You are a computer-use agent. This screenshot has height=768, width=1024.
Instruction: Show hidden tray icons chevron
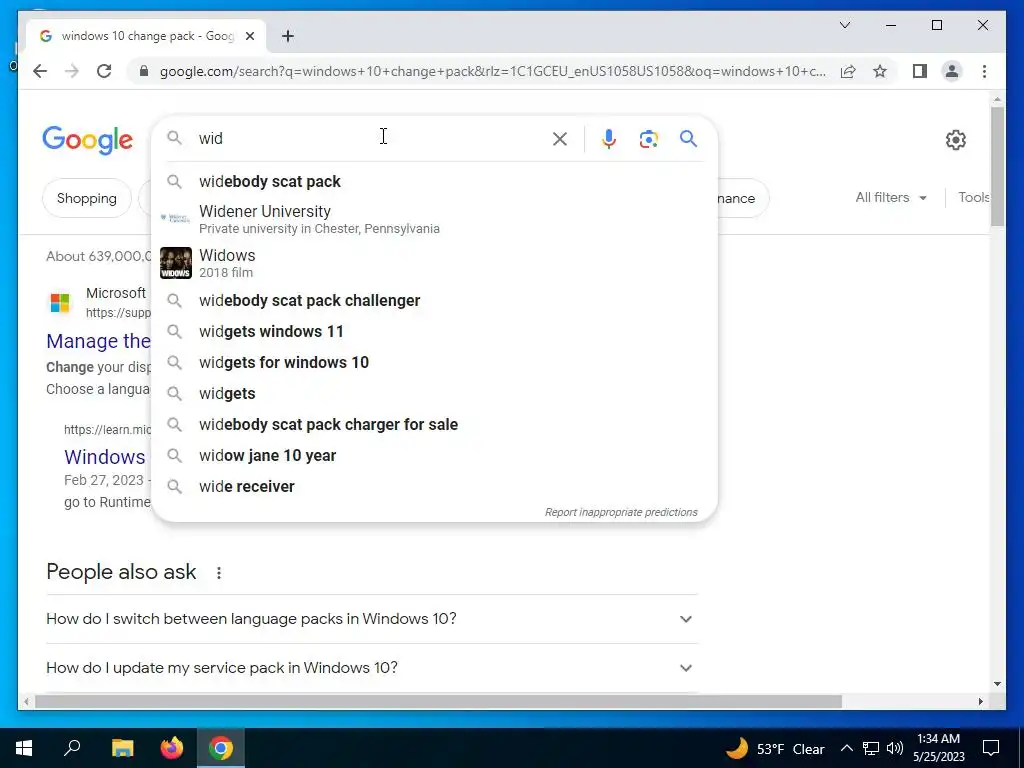coord(846,748)
